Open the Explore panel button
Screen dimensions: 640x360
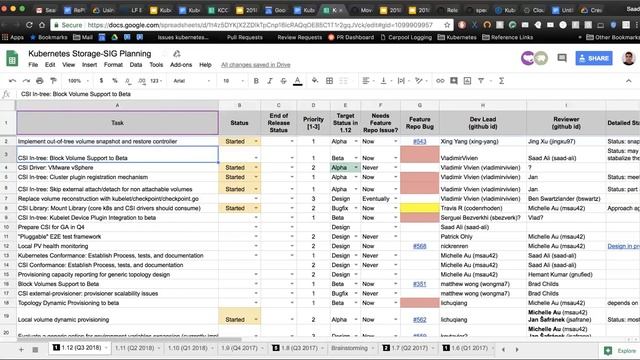620,351
